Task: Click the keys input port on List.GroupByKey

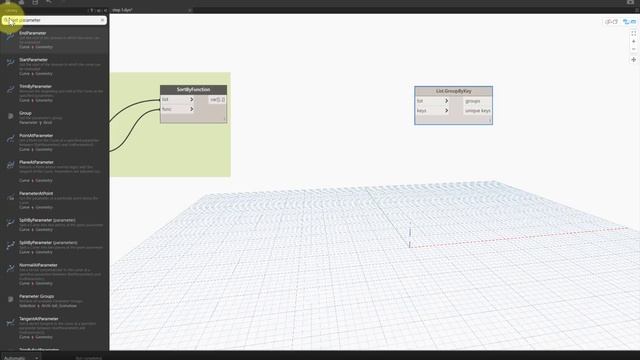Action: (x=432, y=110)
